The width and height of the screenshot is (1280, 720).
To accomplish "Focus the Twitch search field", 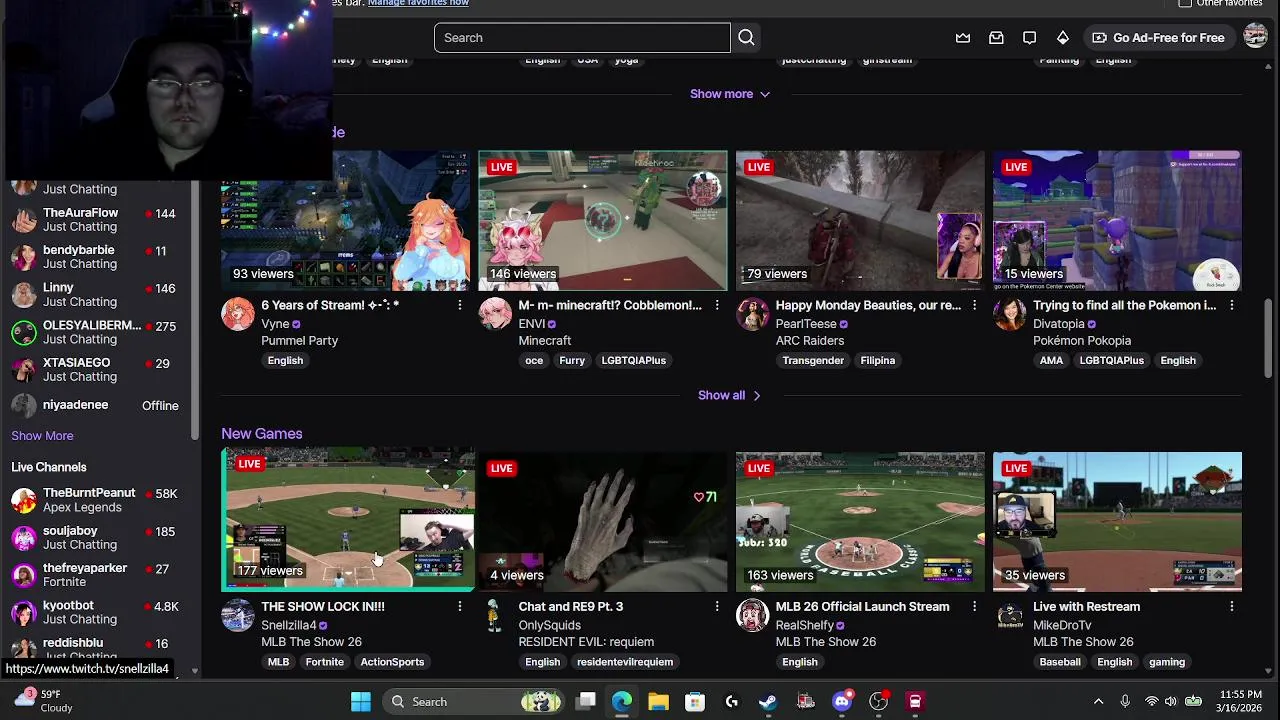I will coord(582,38).
